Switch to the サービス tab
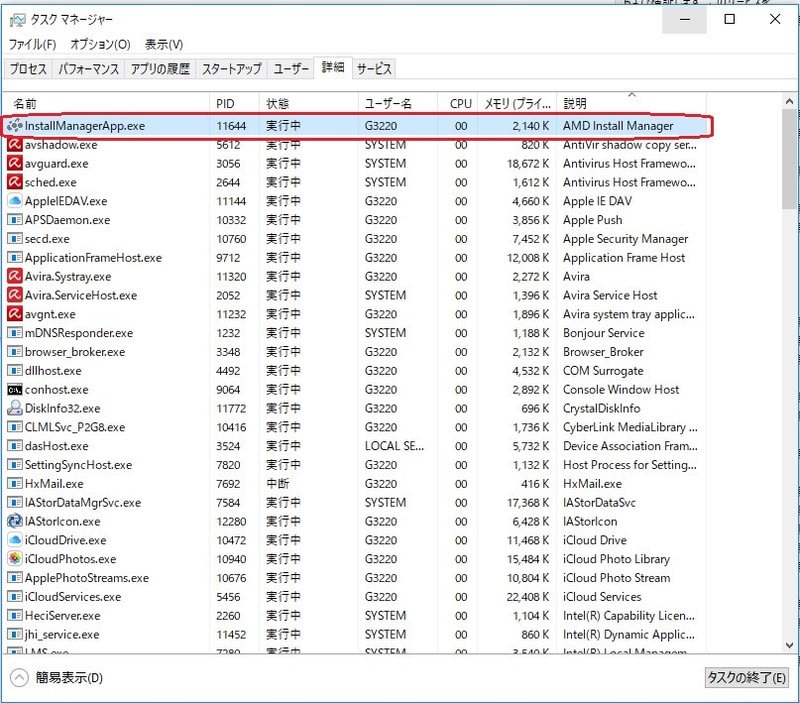800x703 pixels. [x=374, y=69]
